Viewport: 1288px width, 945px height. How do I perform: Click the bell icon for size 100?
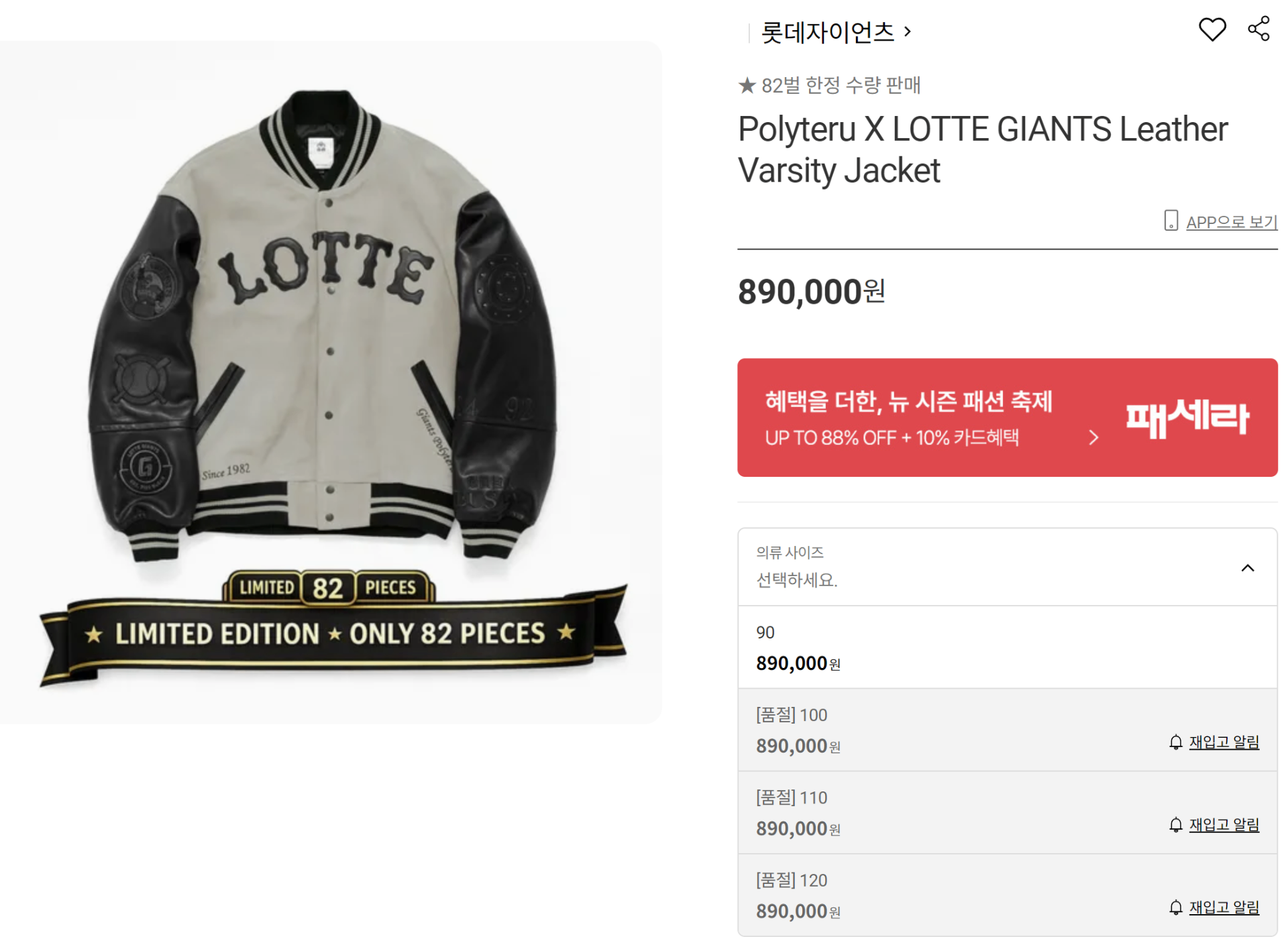1175,742
